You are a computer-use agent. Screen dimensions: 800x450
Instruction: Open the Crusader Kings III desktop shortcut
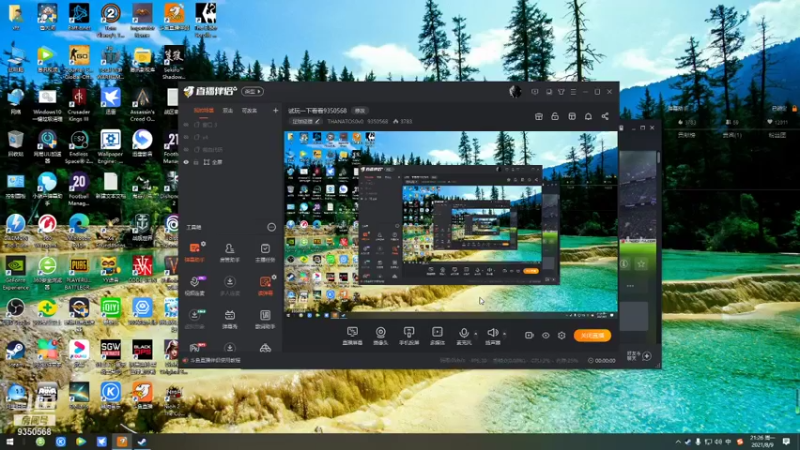79,104
